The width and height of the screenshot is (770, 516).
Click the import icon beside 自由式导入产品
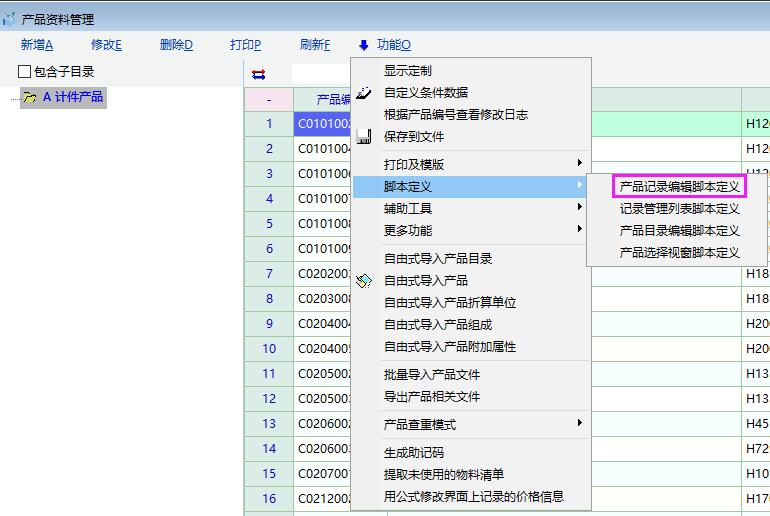364,281
